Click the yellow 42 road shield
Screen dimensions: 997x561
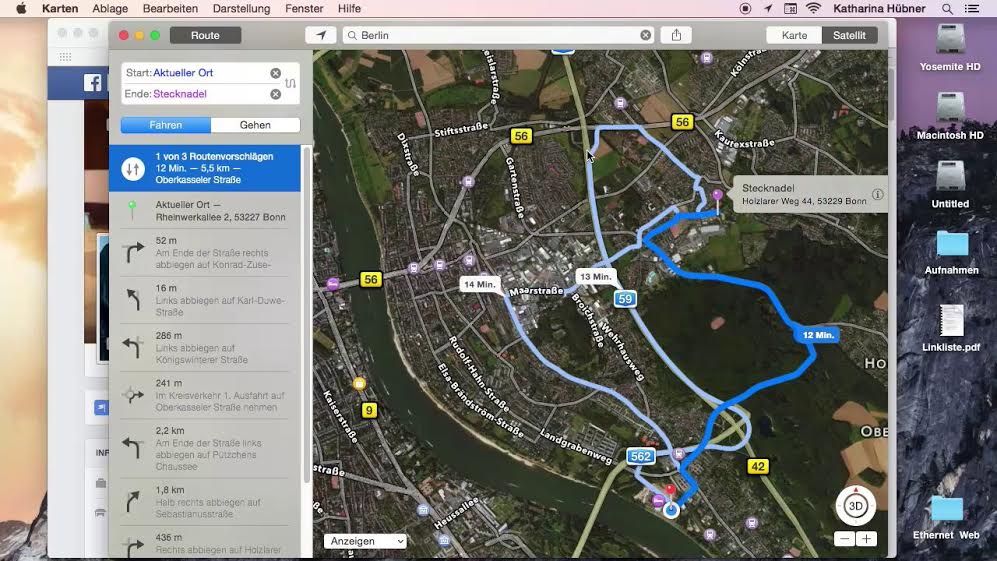click(x=757, y=466)
